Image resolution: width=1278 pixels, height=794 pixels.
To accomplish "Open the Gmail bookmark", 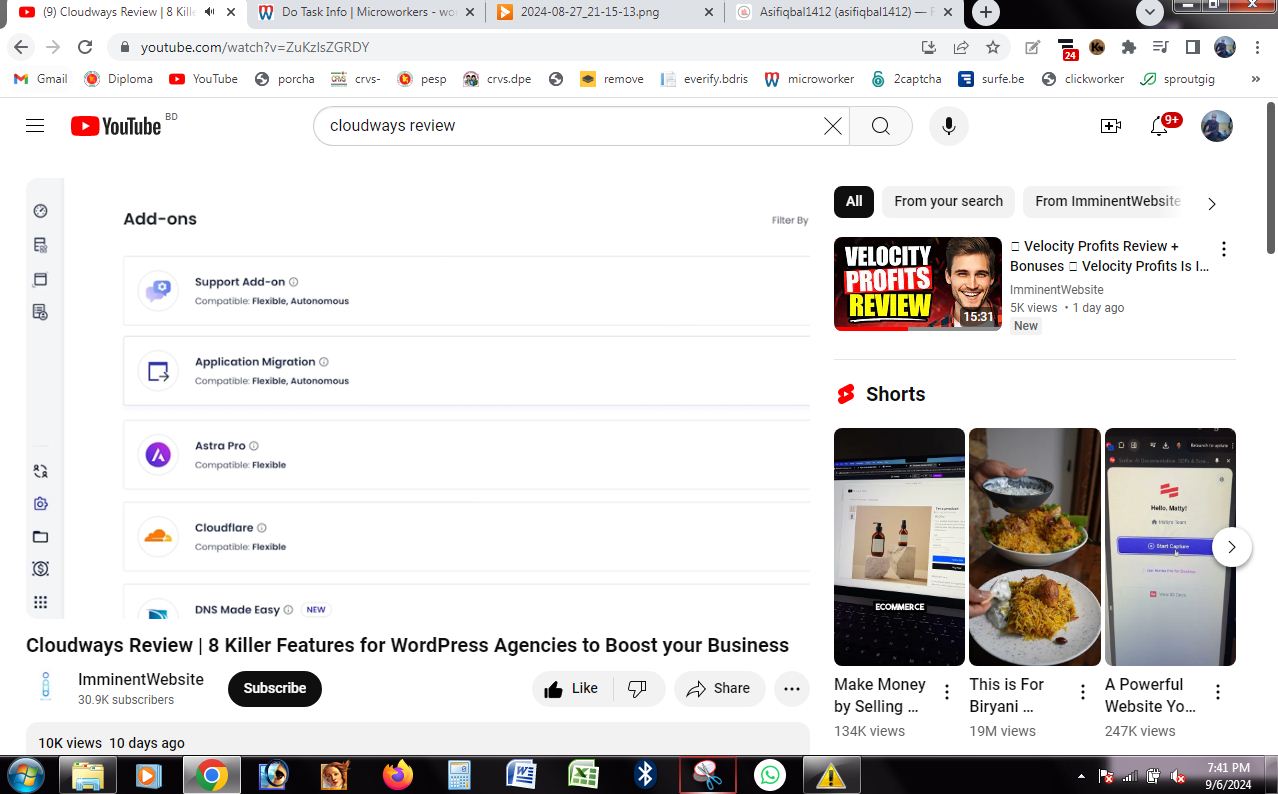I will coord(41,79).
